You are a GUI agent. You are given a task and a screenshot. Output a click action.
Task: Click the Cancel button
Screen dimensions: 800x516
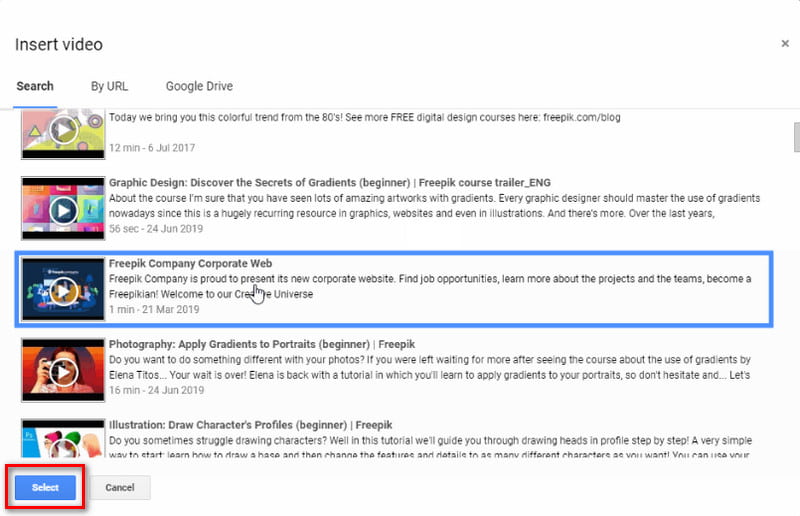tap(120, 487)
